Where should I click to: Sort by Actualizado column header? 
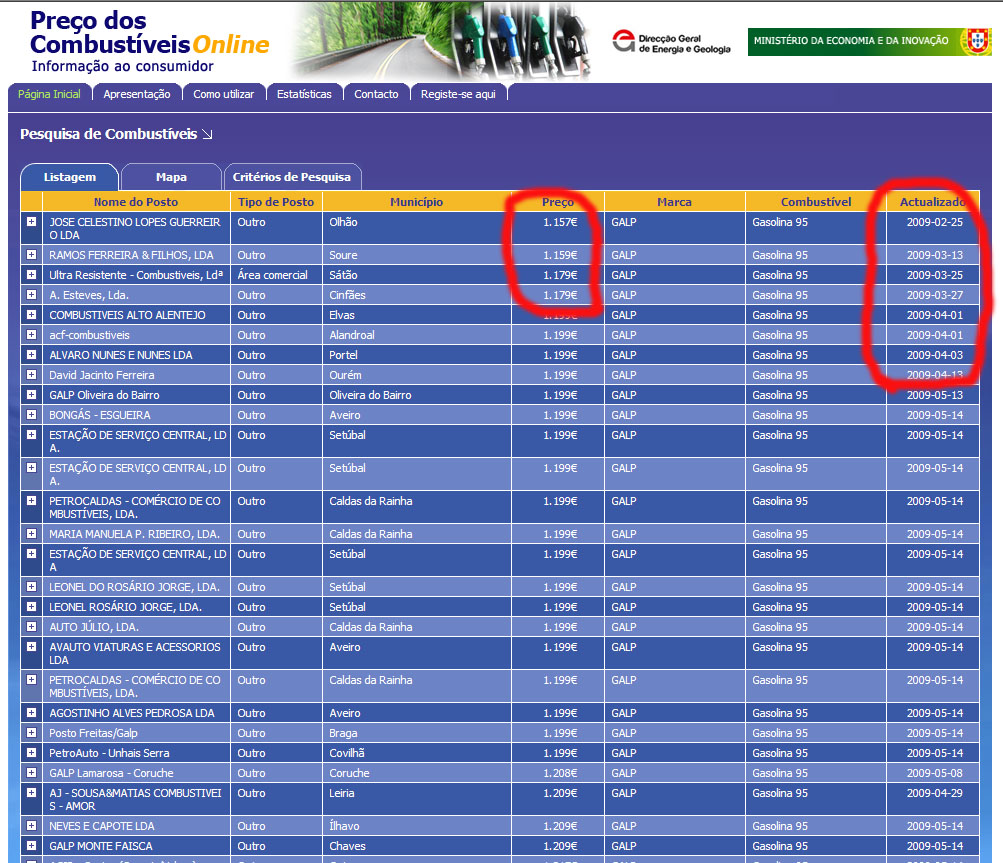(933, 202)
